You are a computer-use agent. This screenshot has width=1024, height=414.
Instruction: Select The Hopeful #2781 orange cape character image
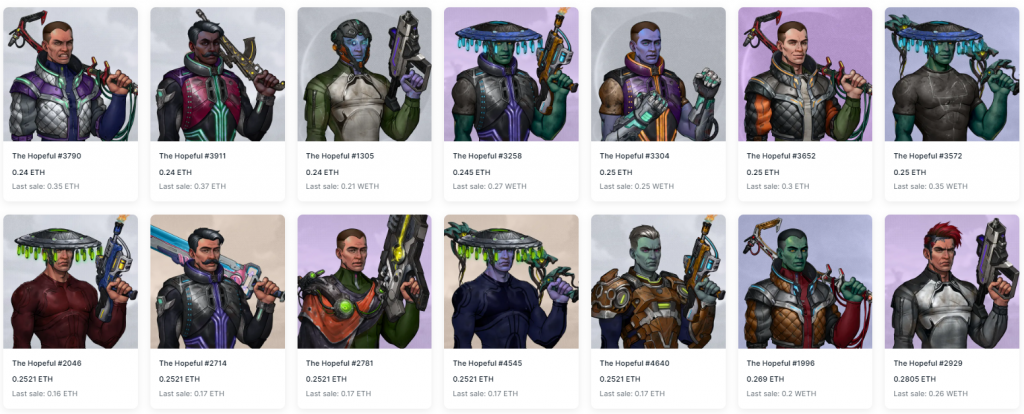pos(364,282)
